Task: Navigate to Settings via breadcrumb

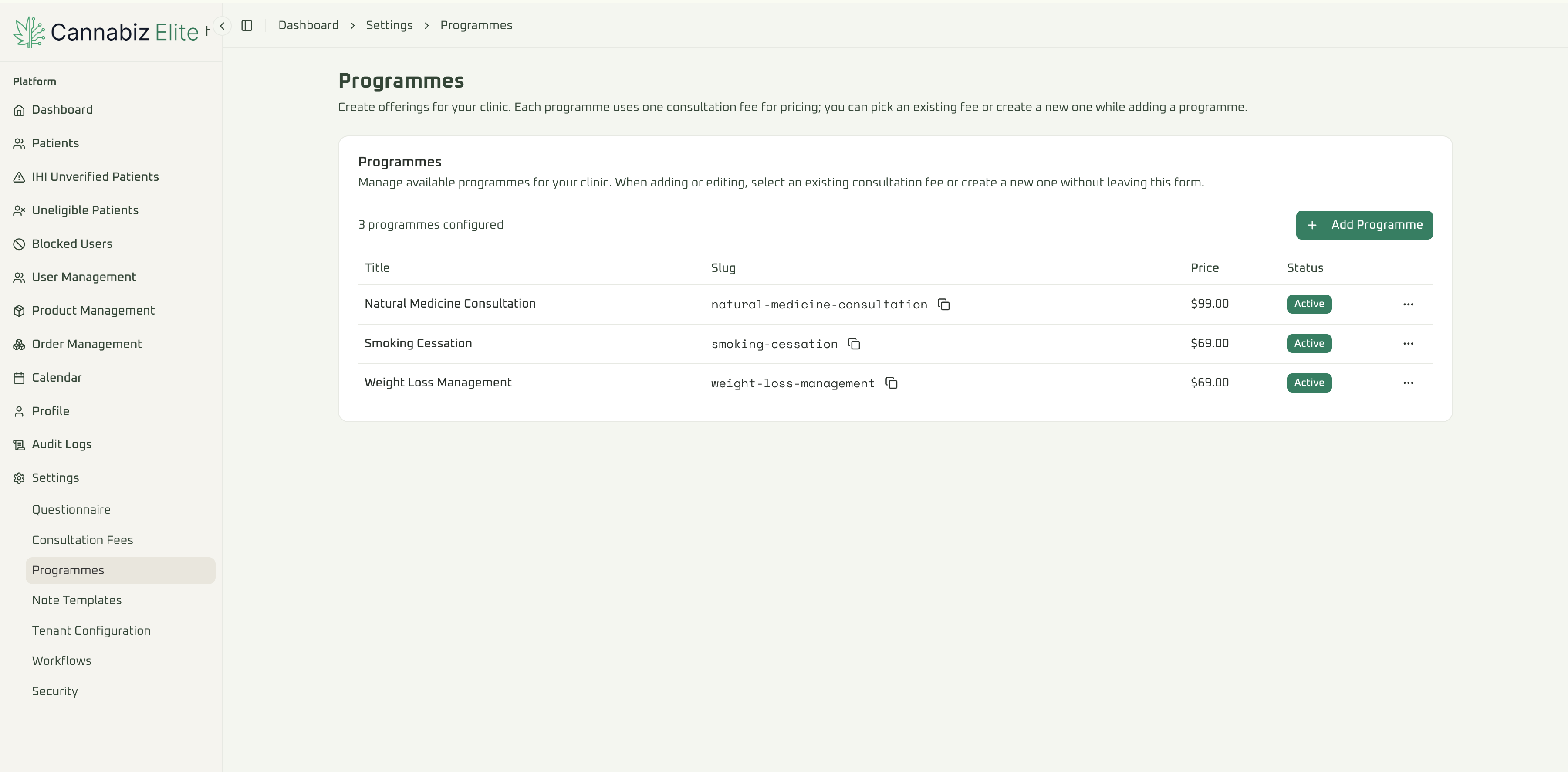Action: tap(389, 25)
